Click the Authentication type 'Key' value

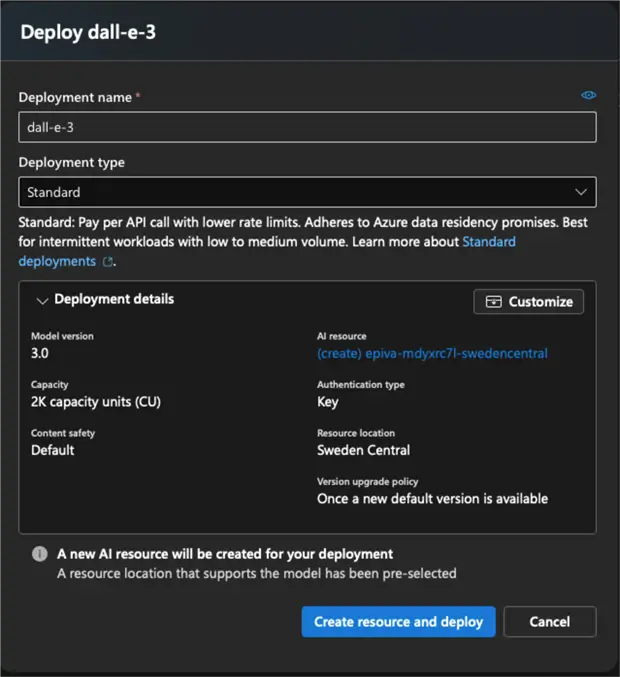328,402
